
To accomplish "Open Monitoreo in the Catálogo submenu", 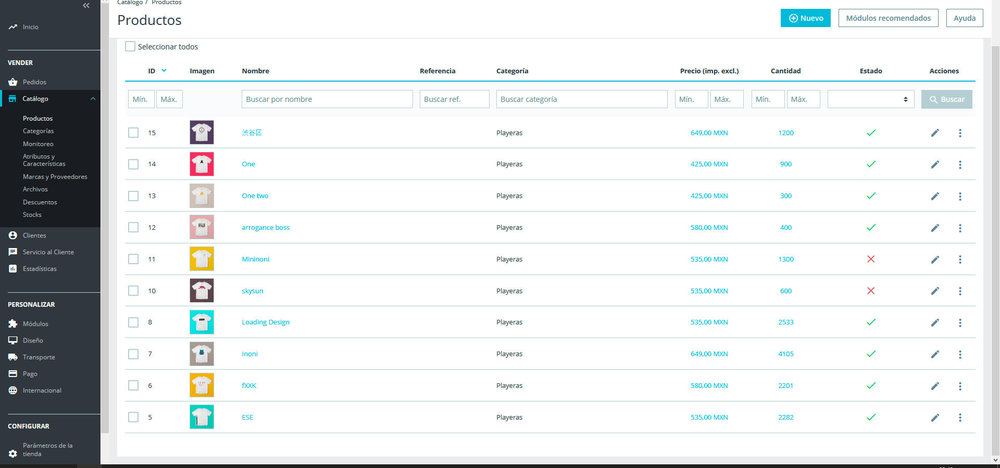I will click(38, 144).
